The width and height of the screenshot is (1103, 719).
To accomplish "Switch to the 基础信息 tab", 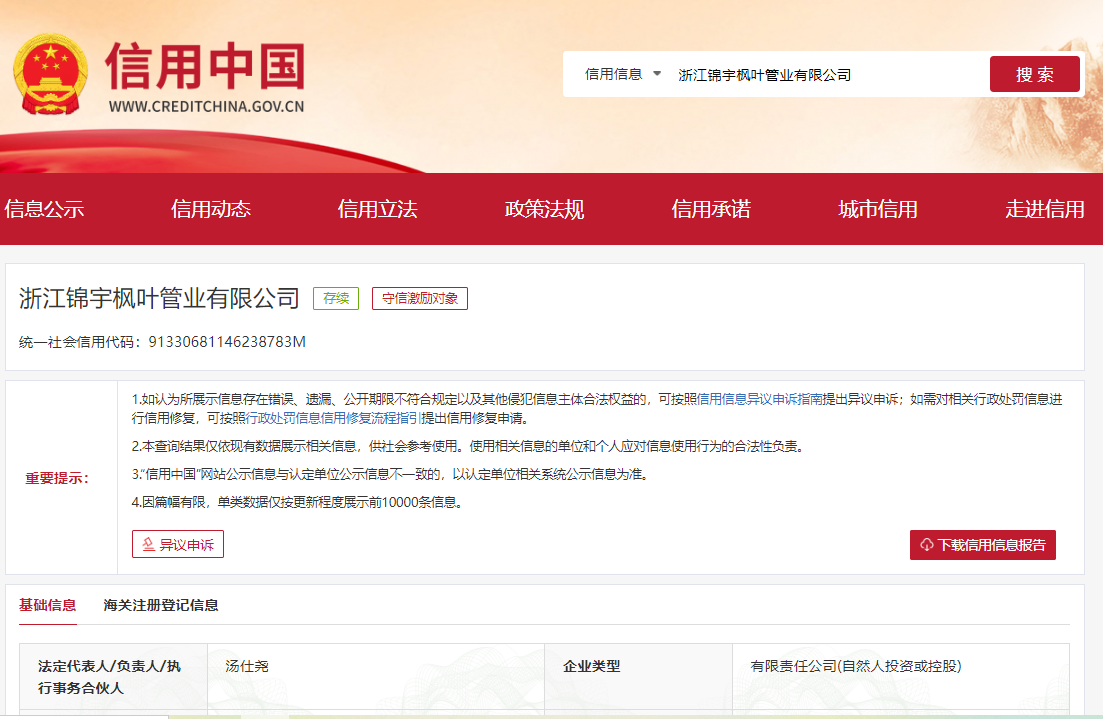I will [x=48, y=605].
